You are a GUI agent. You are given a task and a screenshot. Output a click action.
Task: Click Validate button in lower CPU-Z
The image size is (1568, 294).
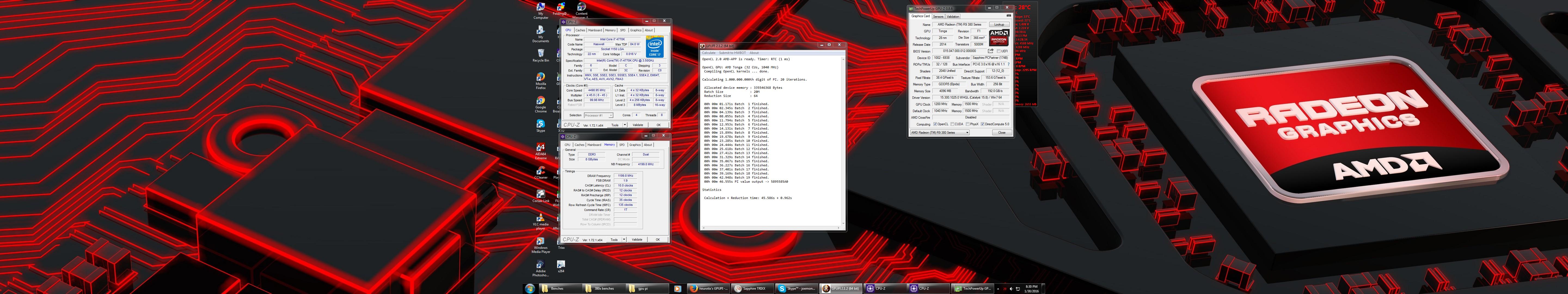tap(637, 240)
